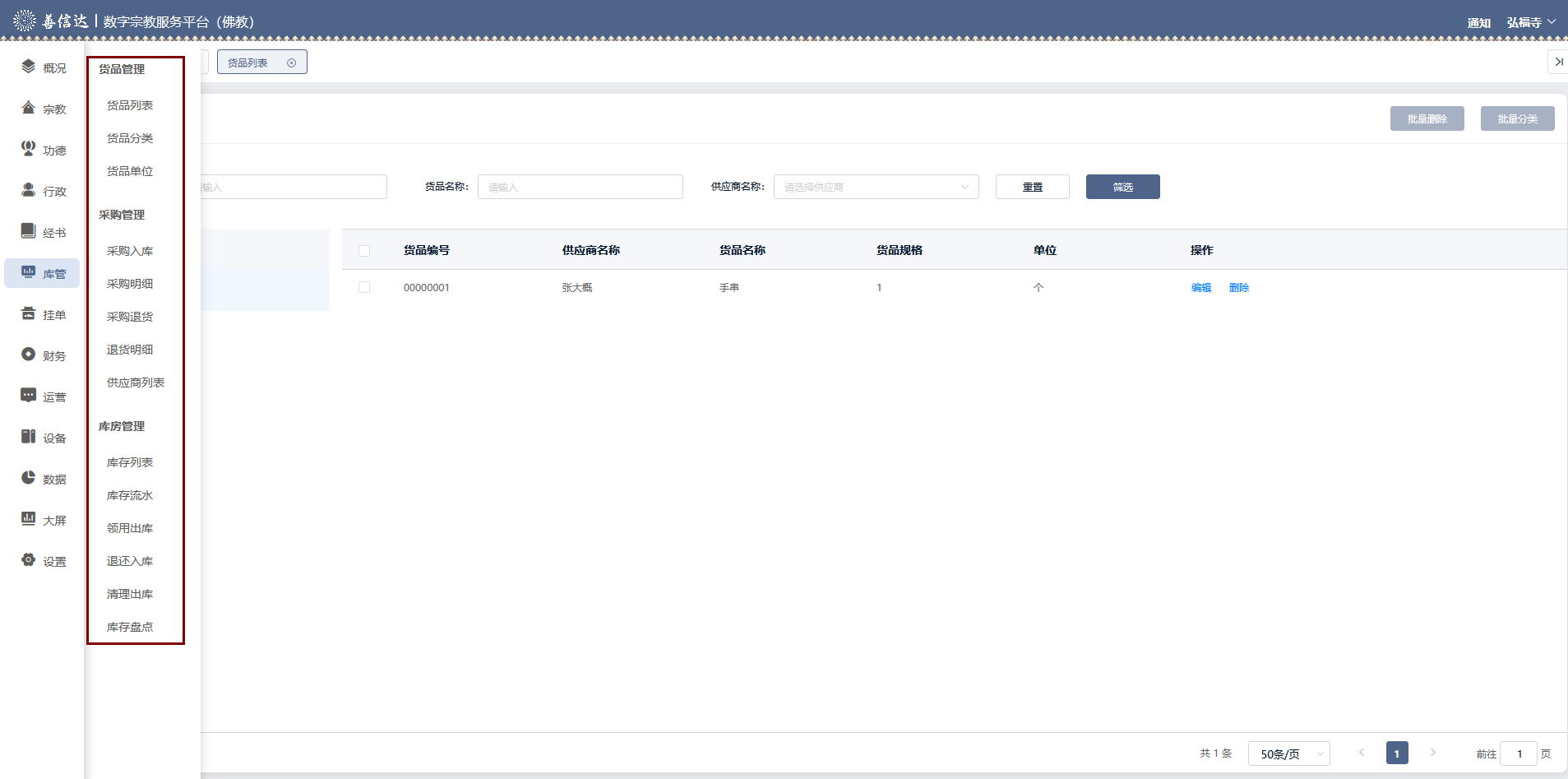Open 采购入库 in the submenu
The image size is (1568, 779).
click(130, 251)
